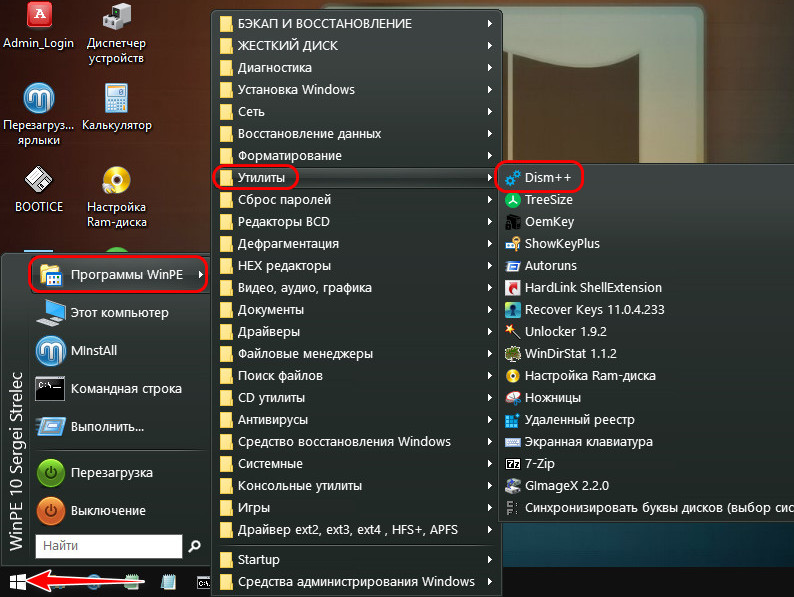Open Антивирусы folder
The height and width of the screenshot is (597, 794).
[357, 420]
